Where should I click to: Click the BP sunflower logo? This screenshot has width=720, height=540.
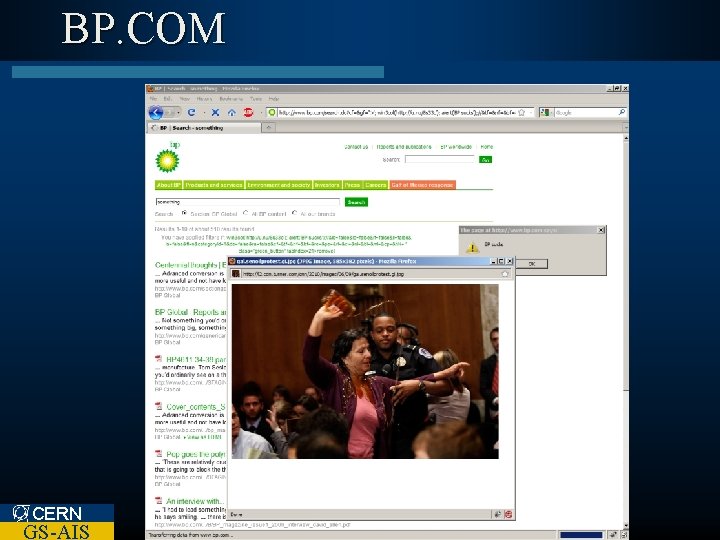pos(167,160)
